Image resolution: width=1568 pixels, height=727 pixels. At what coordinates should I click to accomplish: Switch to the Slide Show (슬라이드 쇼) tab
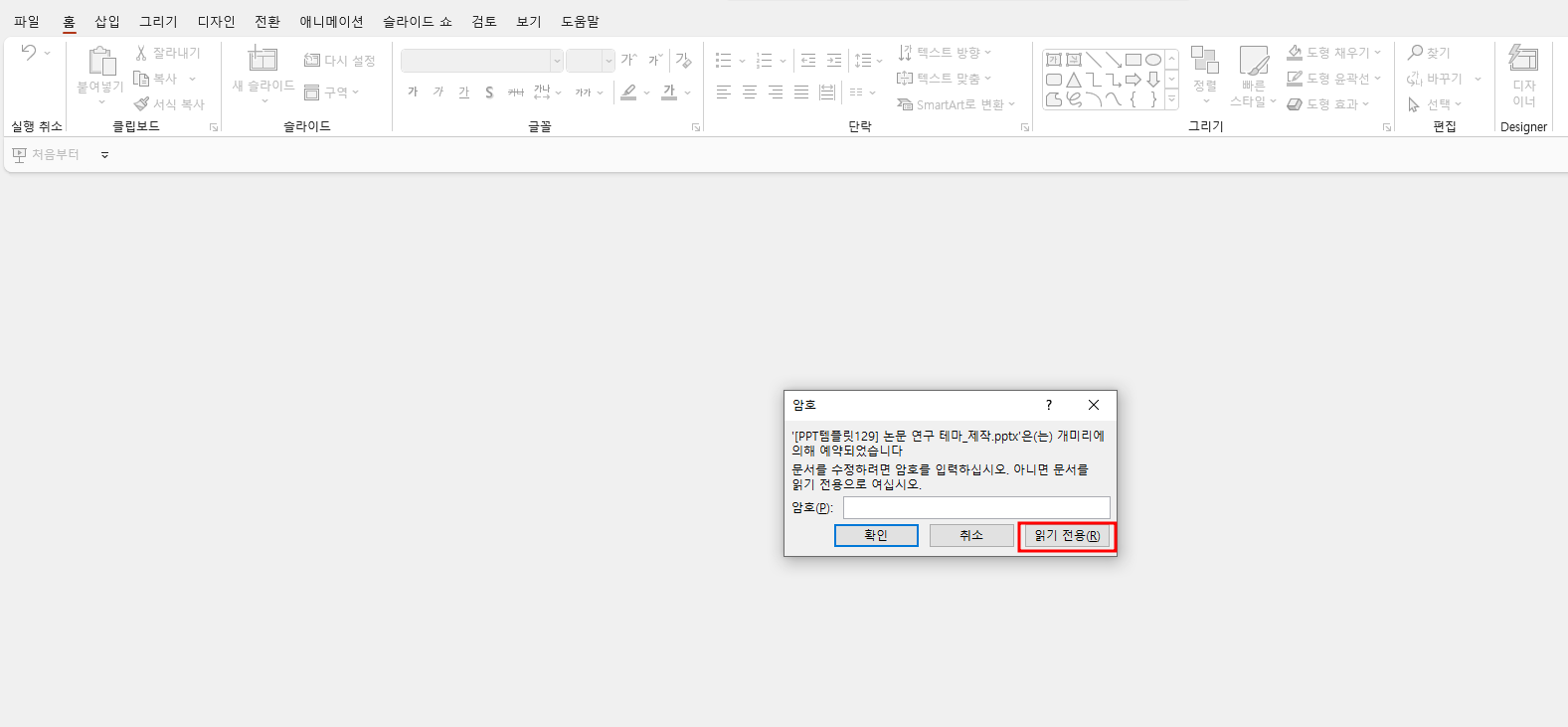tap(418, 22)
